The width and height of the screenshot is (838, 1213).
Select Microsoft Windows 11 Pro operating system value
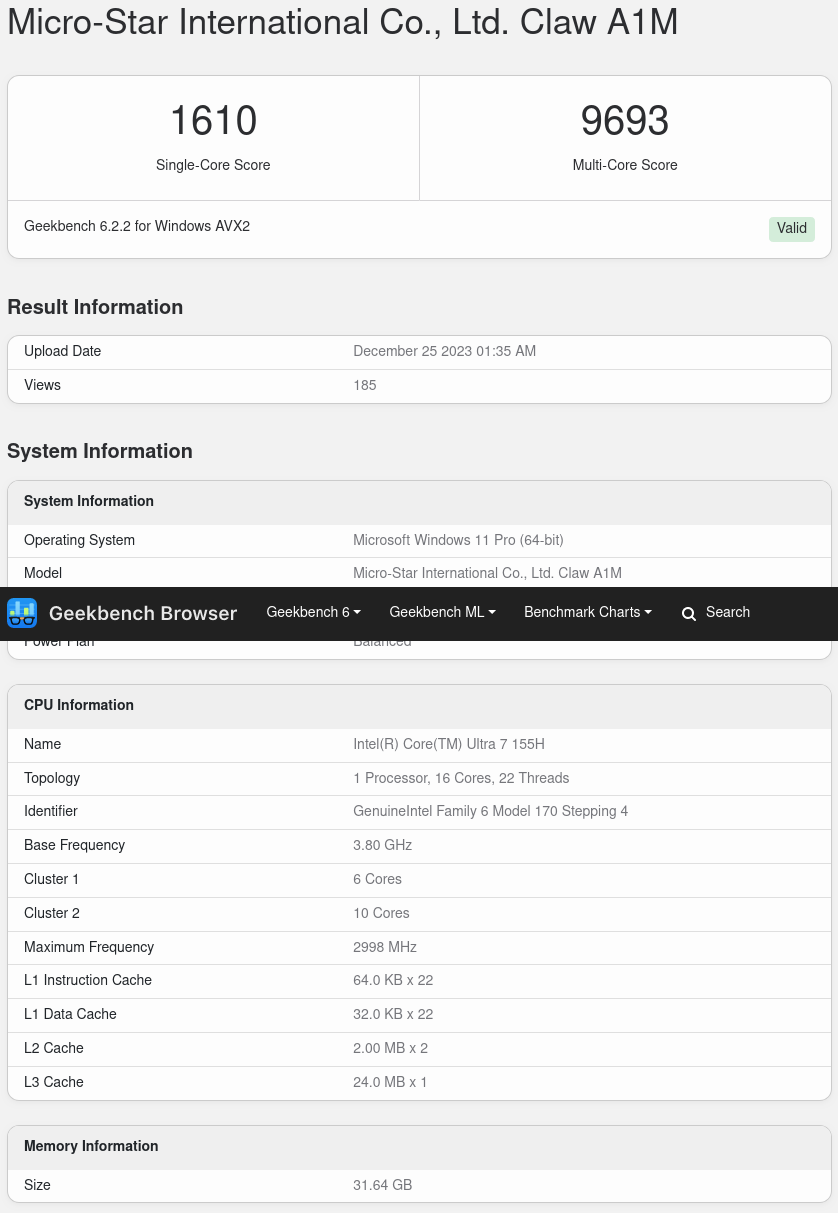458,541
